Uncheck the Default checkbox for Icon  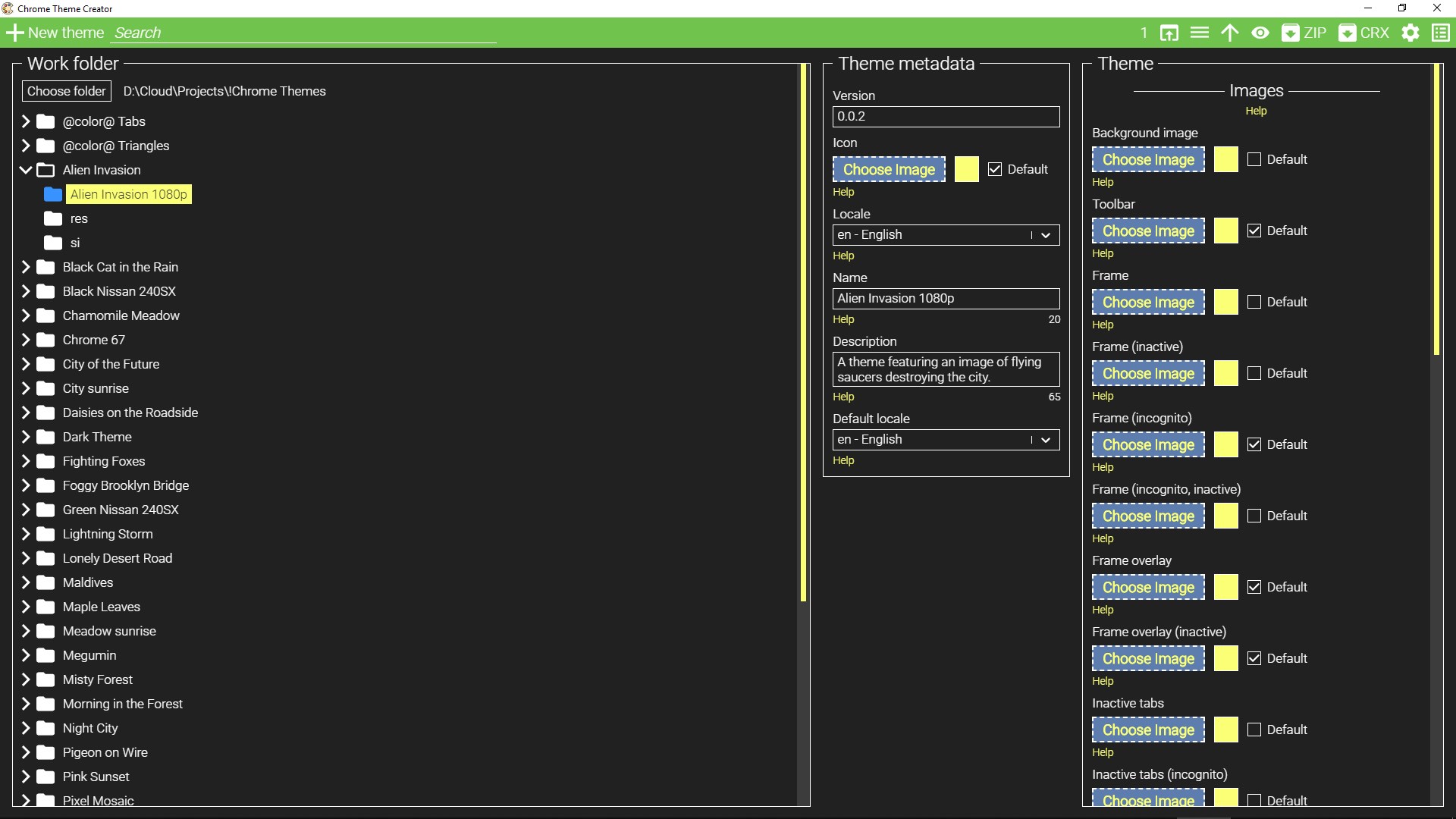point(995,169)
